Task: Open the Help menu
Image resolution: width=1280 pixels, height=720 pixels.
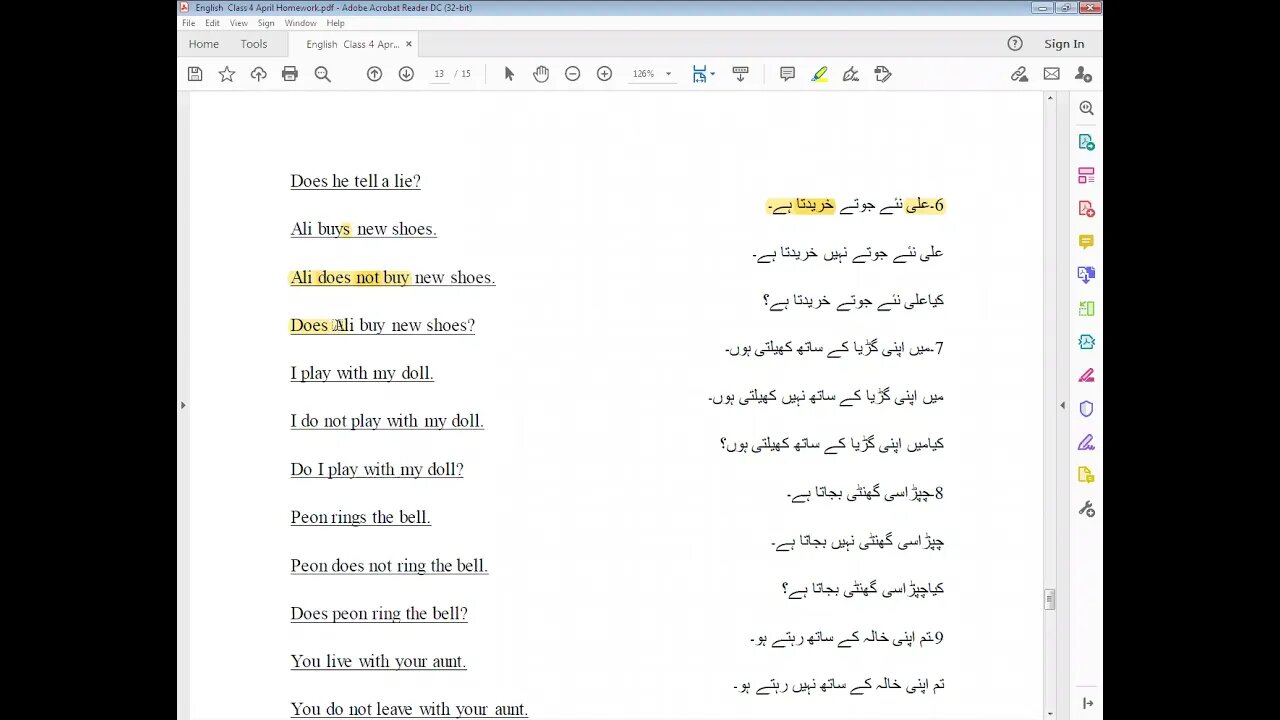Action: 336,23
